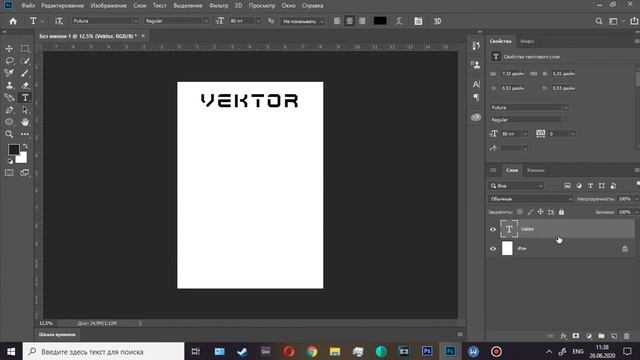Click the Home icon in options bar
Image resolution: width=640 pixels, height=360 pixels.
(x=13, y=21)
